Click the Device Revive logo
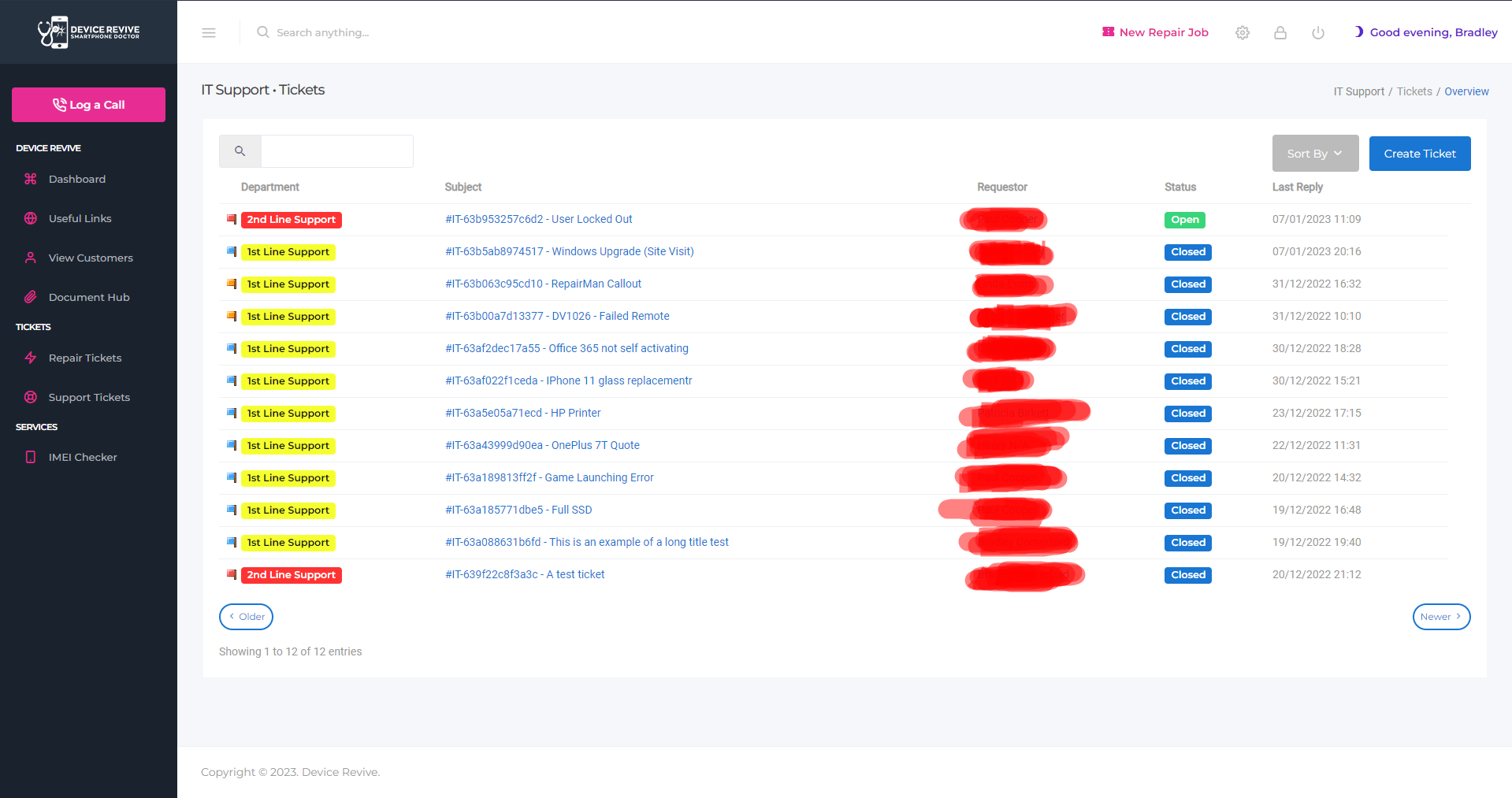 88,32
